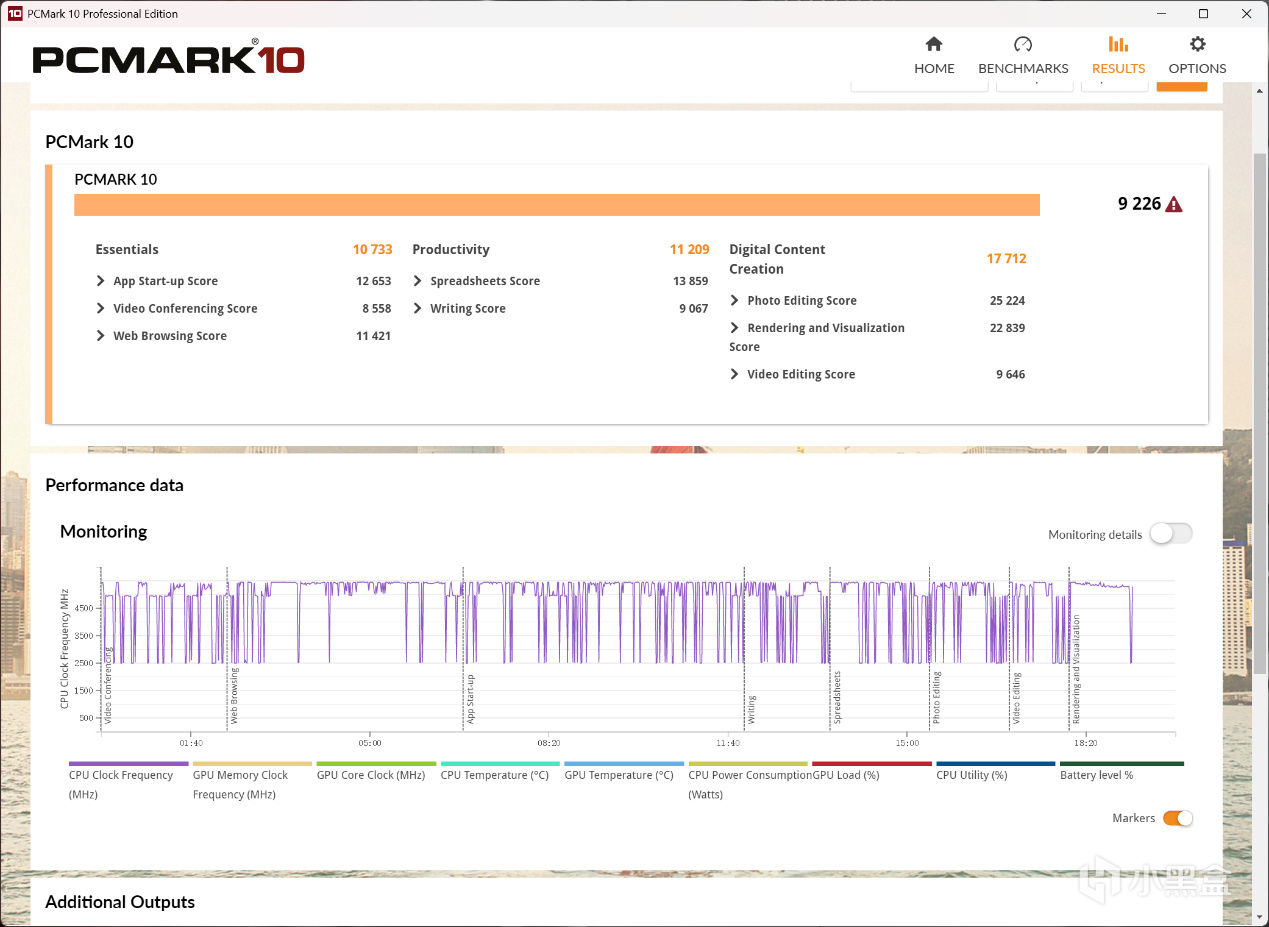Turn off the Markers switch
1269x927 pixels.
[1178, 818]
